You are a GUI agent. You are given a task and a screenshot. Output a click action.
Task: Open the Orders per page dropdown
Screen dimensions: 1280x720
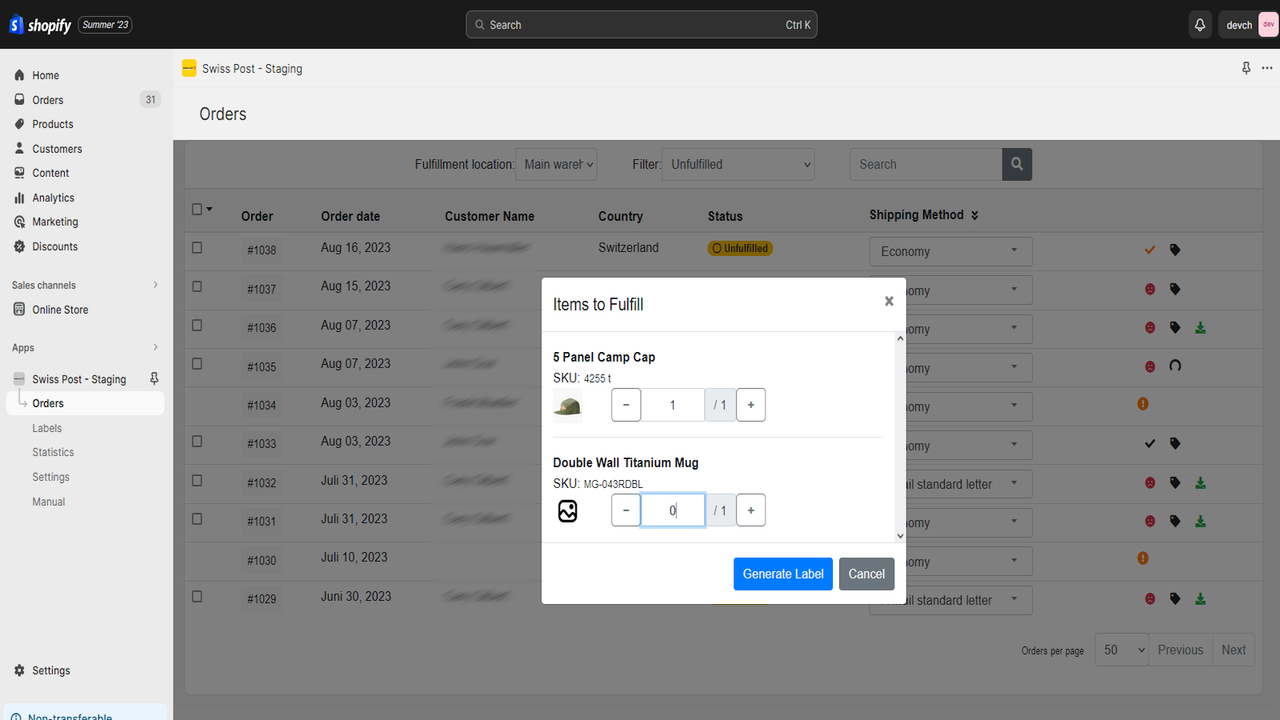(x=1122, y=649)
